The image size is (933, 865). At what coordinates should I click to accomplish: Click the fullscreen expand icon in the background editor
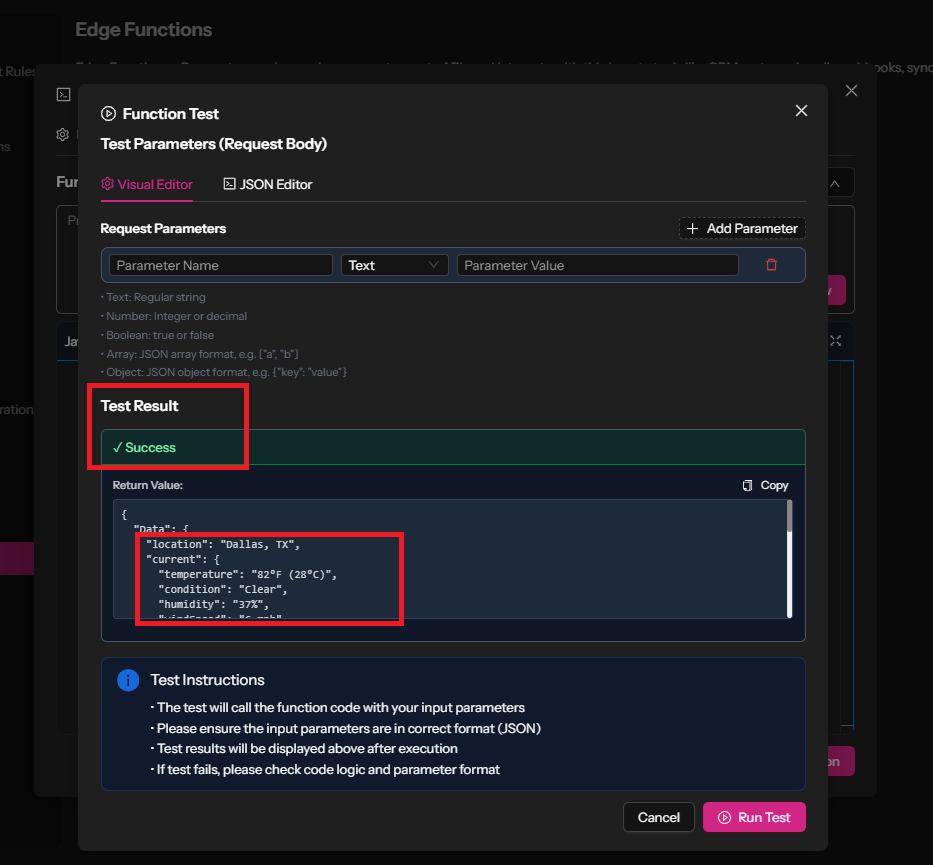tap(836, 341)
